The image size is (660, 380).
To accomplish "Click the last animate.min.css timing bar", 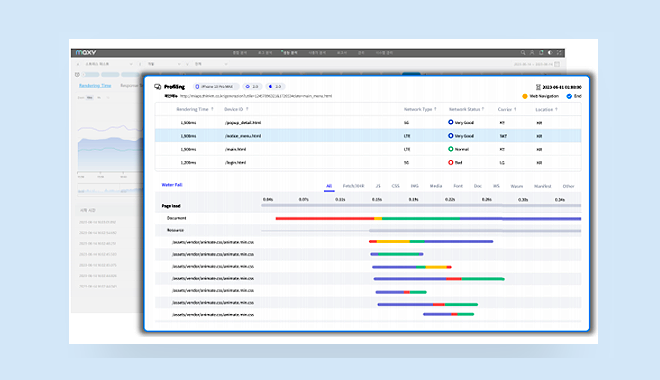I will click(x=449, y=314).
